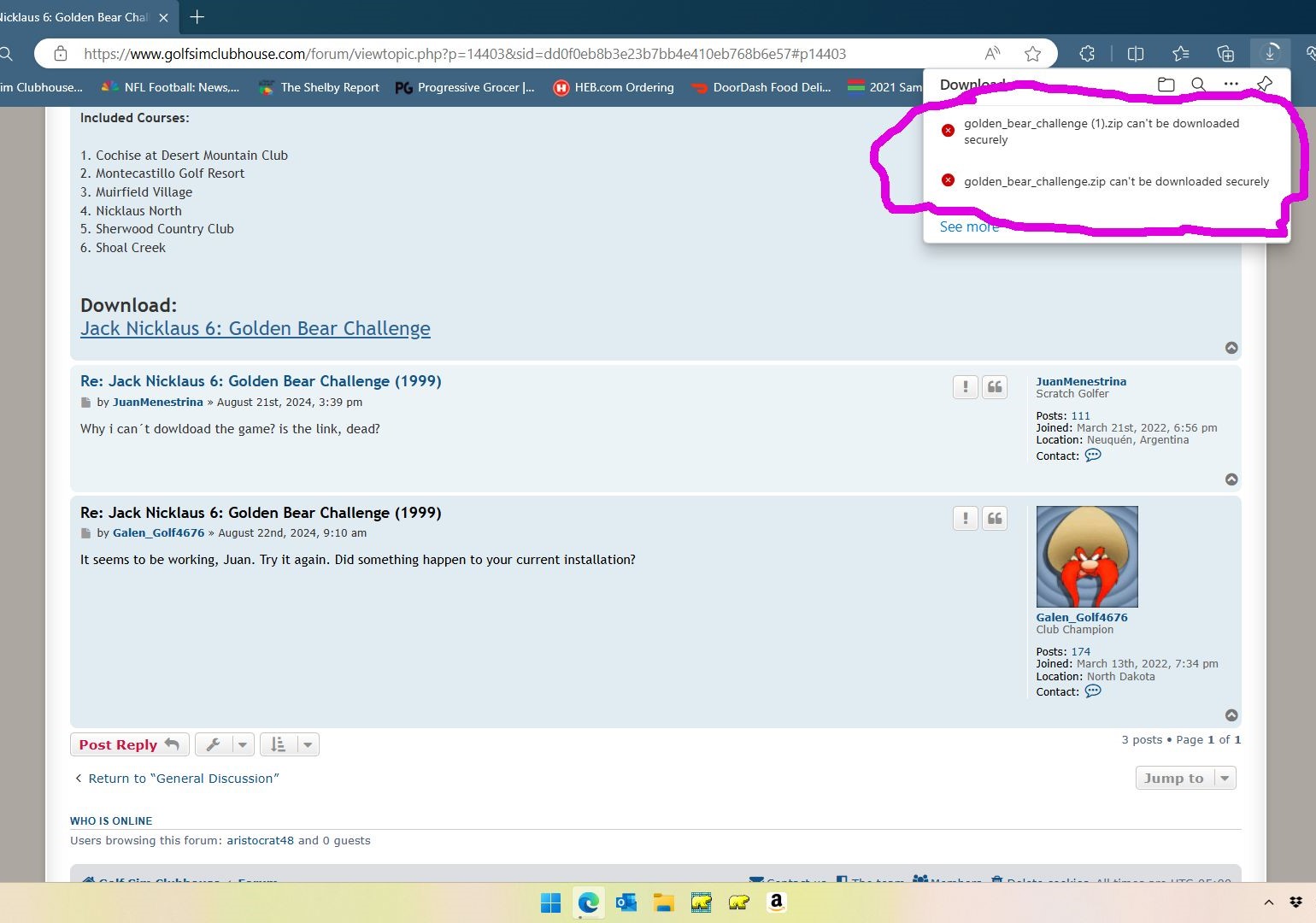Click Galen_Golf4676's Yosemite Sam avatar

1087,556
